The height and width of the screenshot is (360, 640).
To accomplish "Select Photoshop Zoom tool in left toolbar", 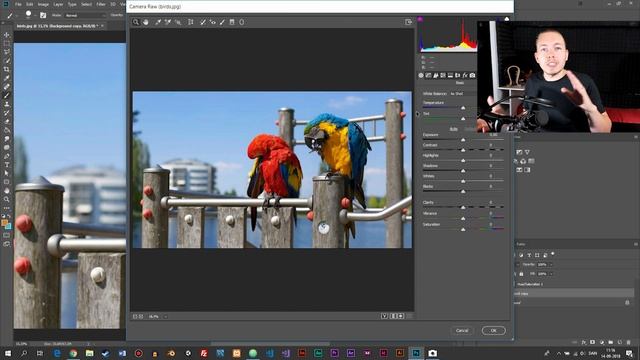I will click(x=7, y=199).
